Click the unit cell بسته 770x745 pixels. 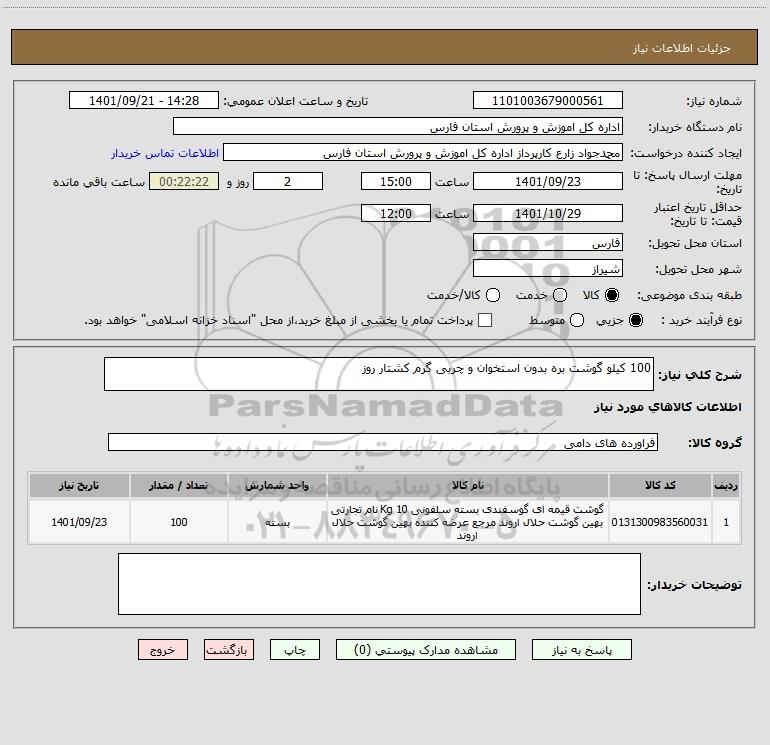[x=277, y=522]
